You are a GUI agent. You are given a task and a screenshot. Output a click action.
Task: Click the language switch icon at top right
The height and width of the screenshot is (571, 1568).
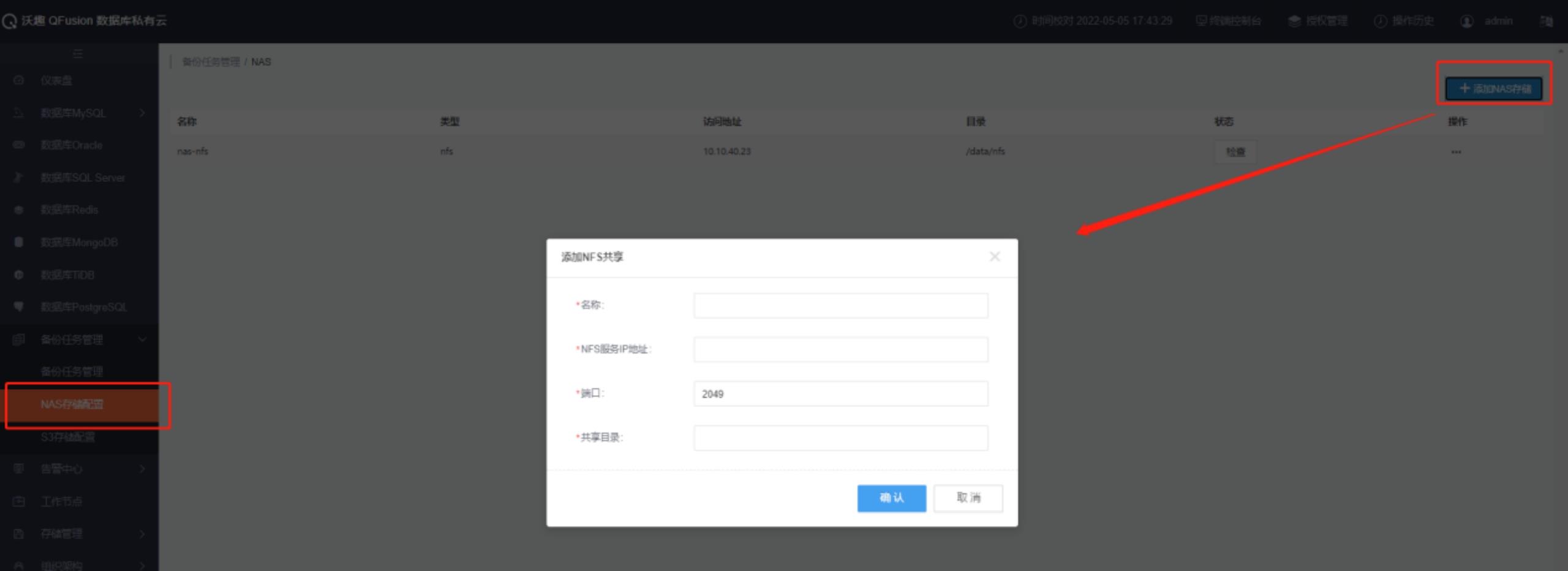(x=1547, y=21)
